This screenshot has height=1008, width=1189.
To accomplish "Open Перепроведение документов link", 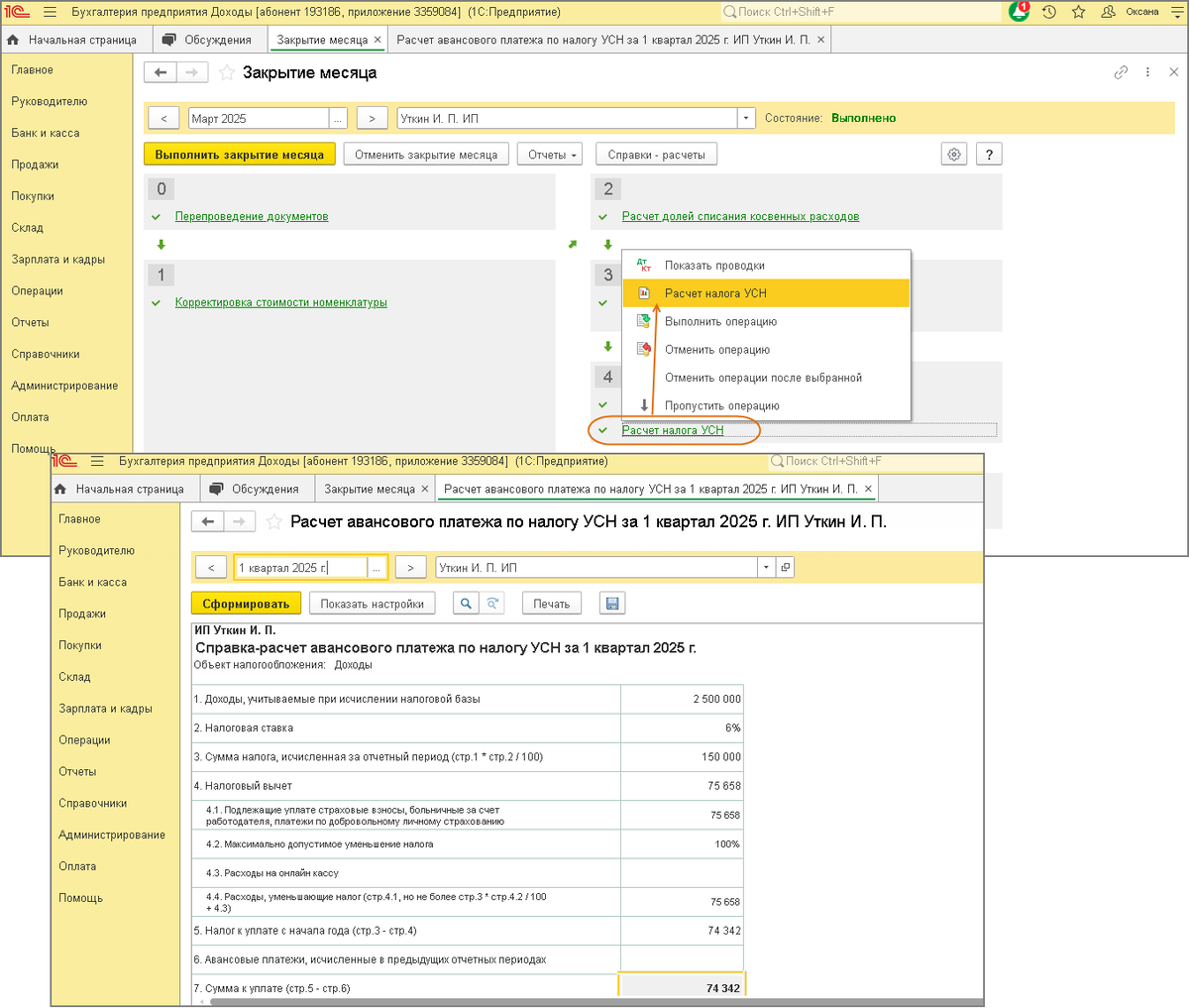I will [252, 216].
